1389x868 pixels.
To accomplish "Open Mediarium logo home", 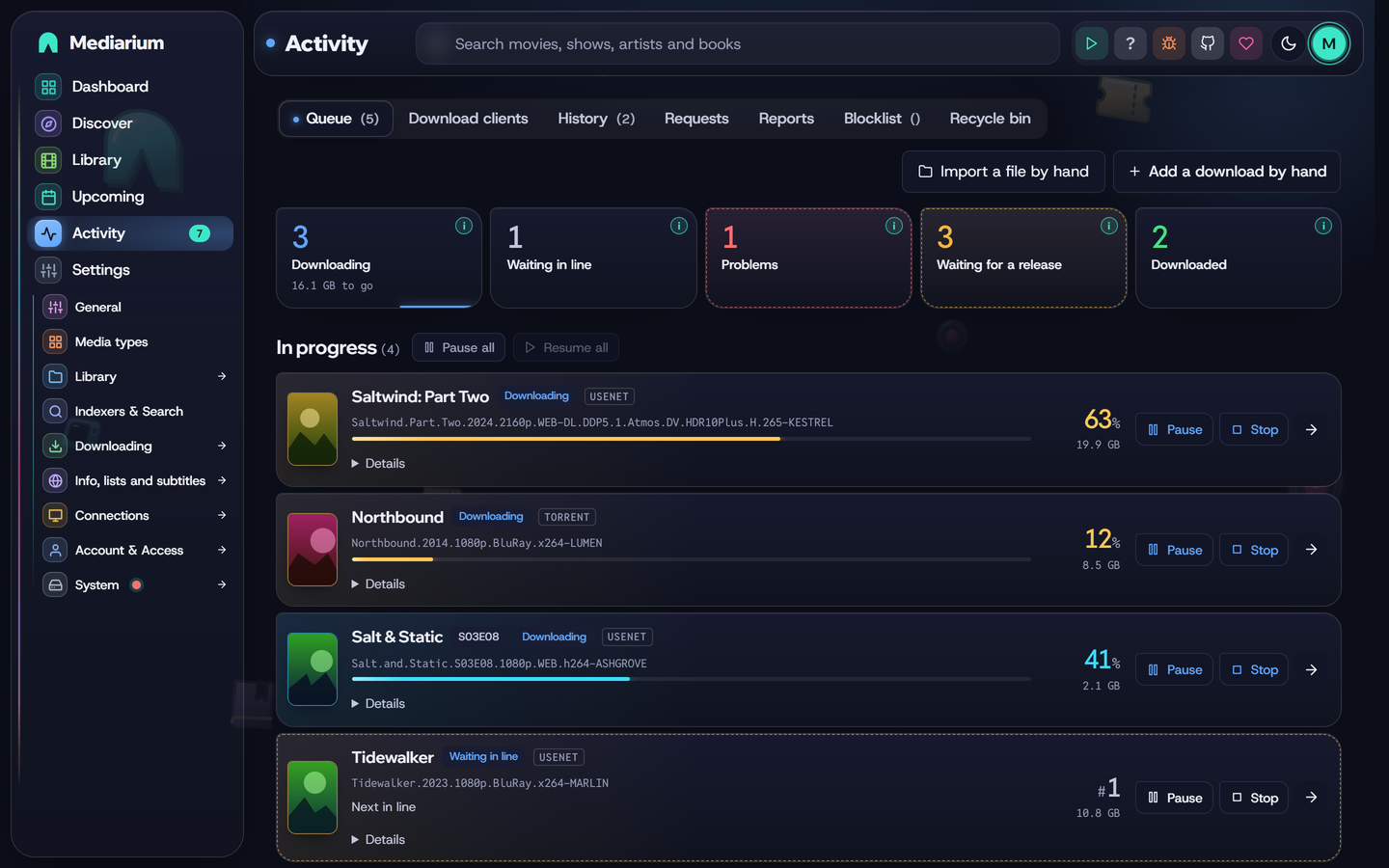I will click(101, 42).
